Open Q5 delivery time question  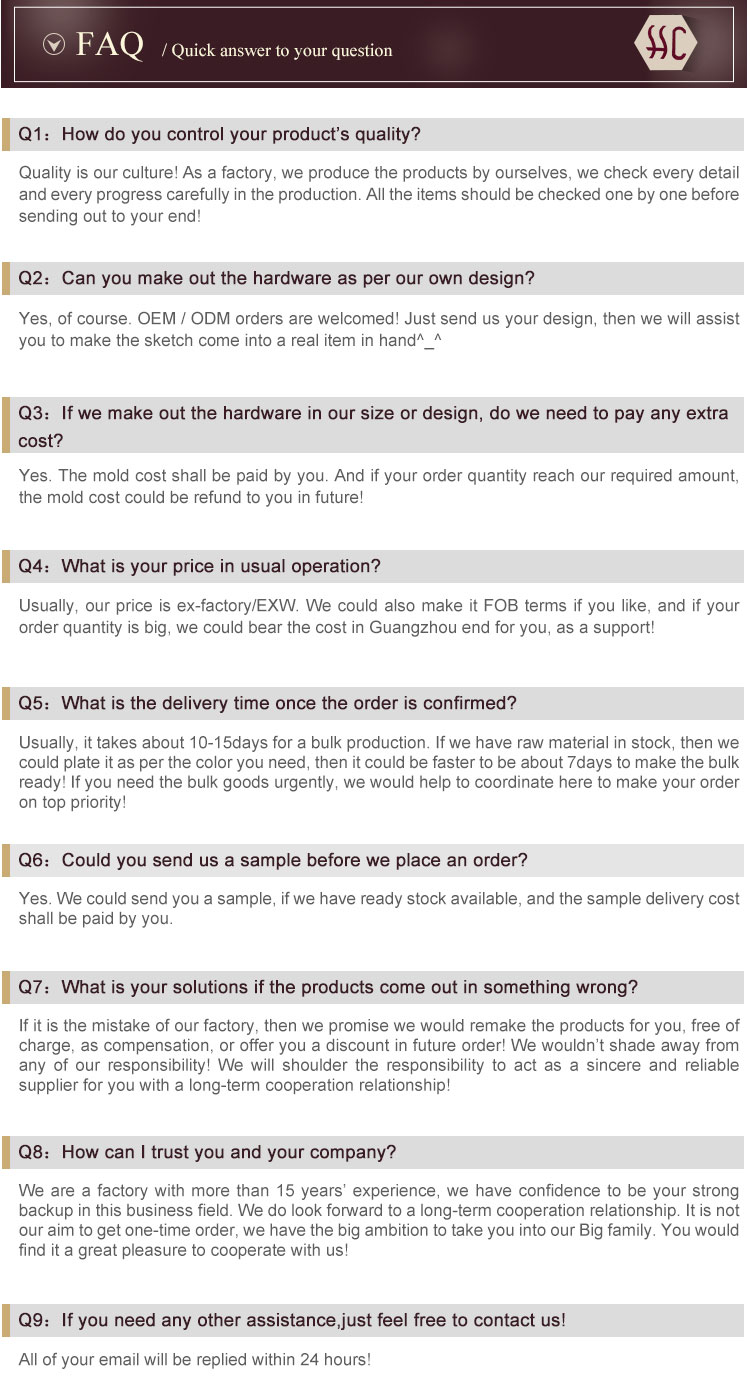pos(268,703)
